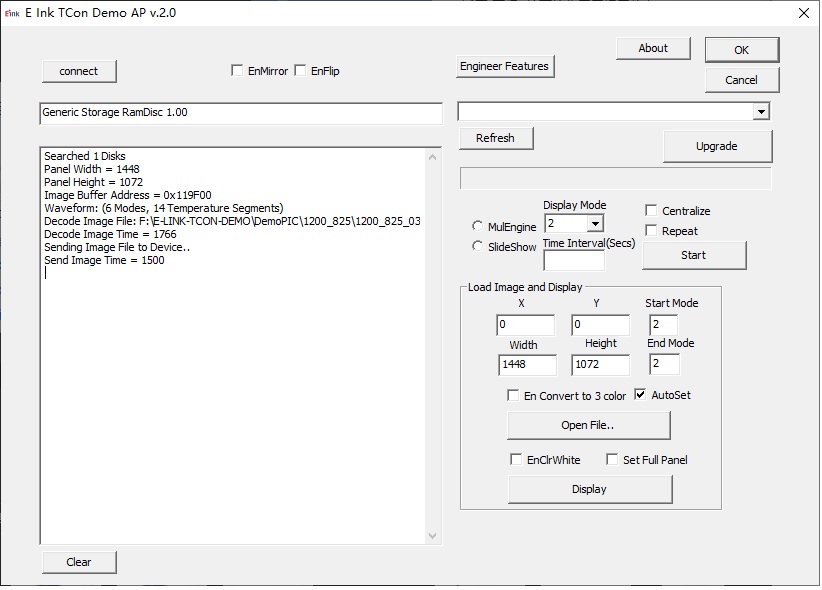Click the 'Send Image Time = 1500' line

(104, 261)
